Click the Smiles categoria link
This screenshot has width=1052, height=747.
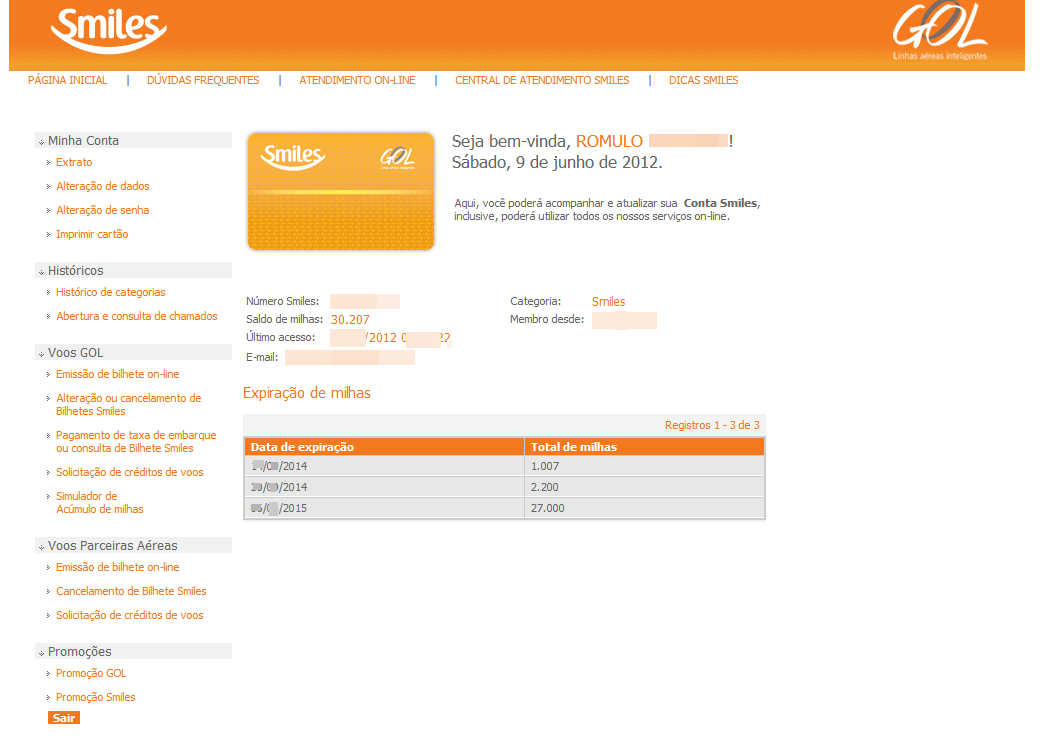609,302
